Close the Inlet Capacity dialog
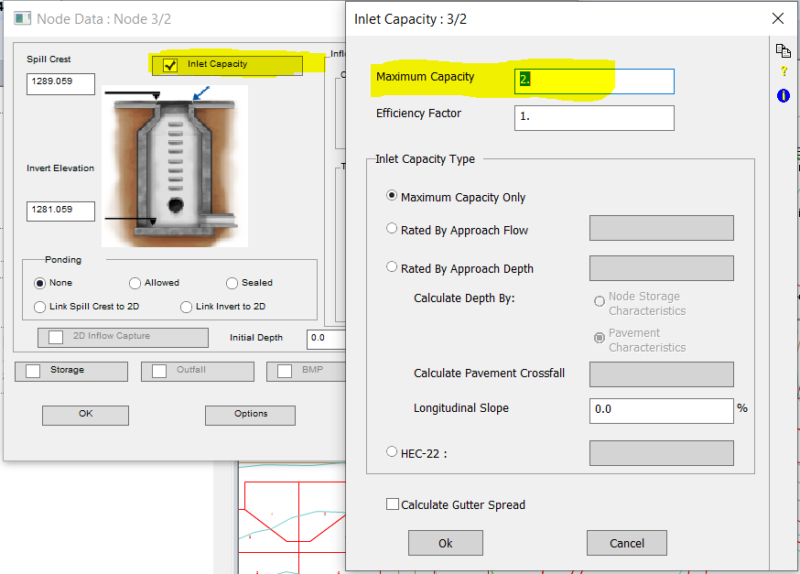The image size is (800, 574). click(778, 19)
